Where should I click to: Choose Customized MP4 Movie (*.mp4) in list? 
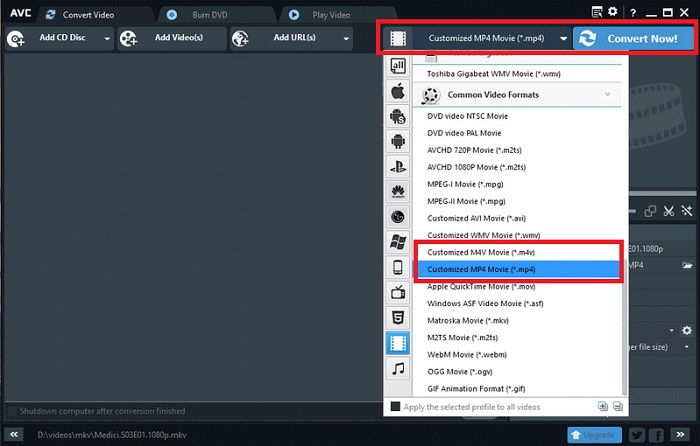pyautogui.click(x=517, y=269)
